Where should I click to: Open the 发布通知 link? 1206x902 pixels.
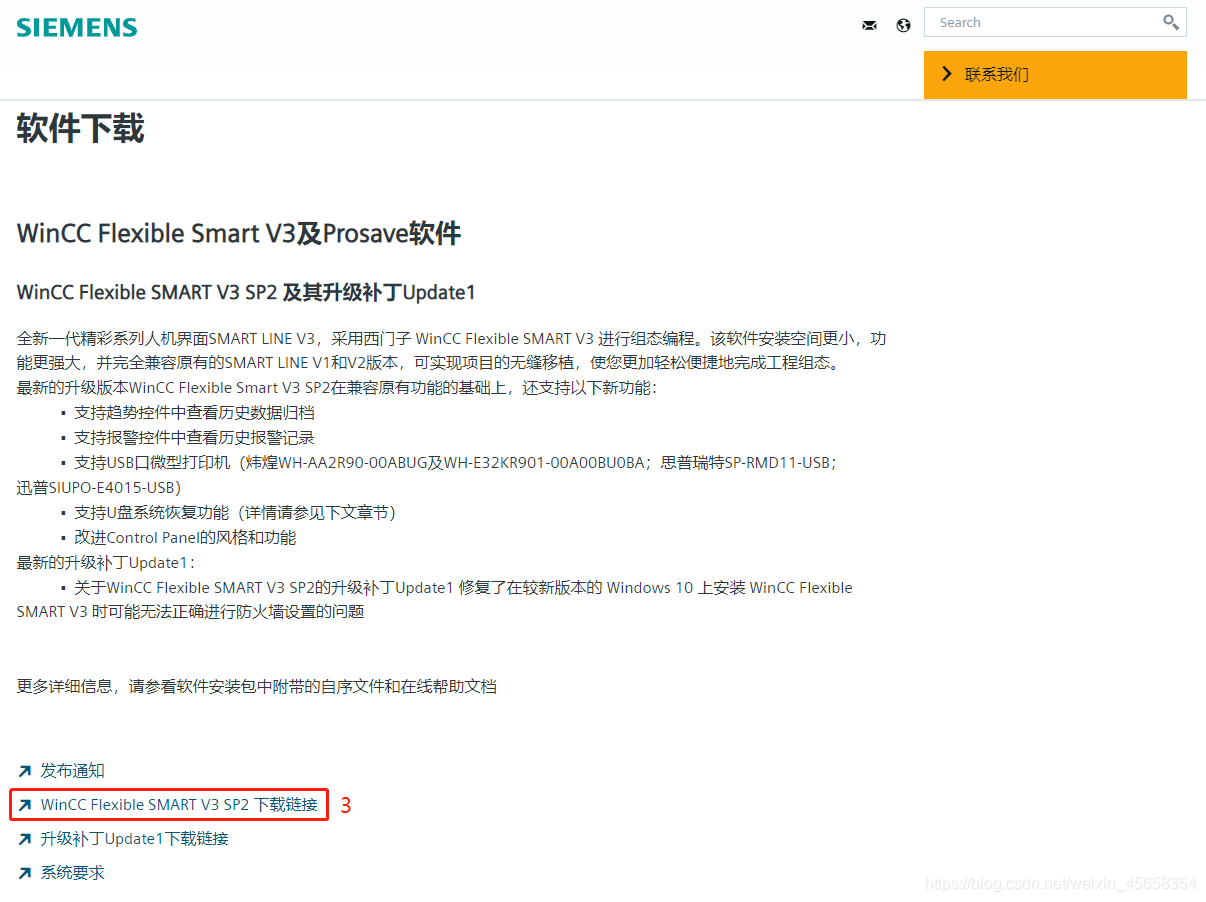coord(72,771)
